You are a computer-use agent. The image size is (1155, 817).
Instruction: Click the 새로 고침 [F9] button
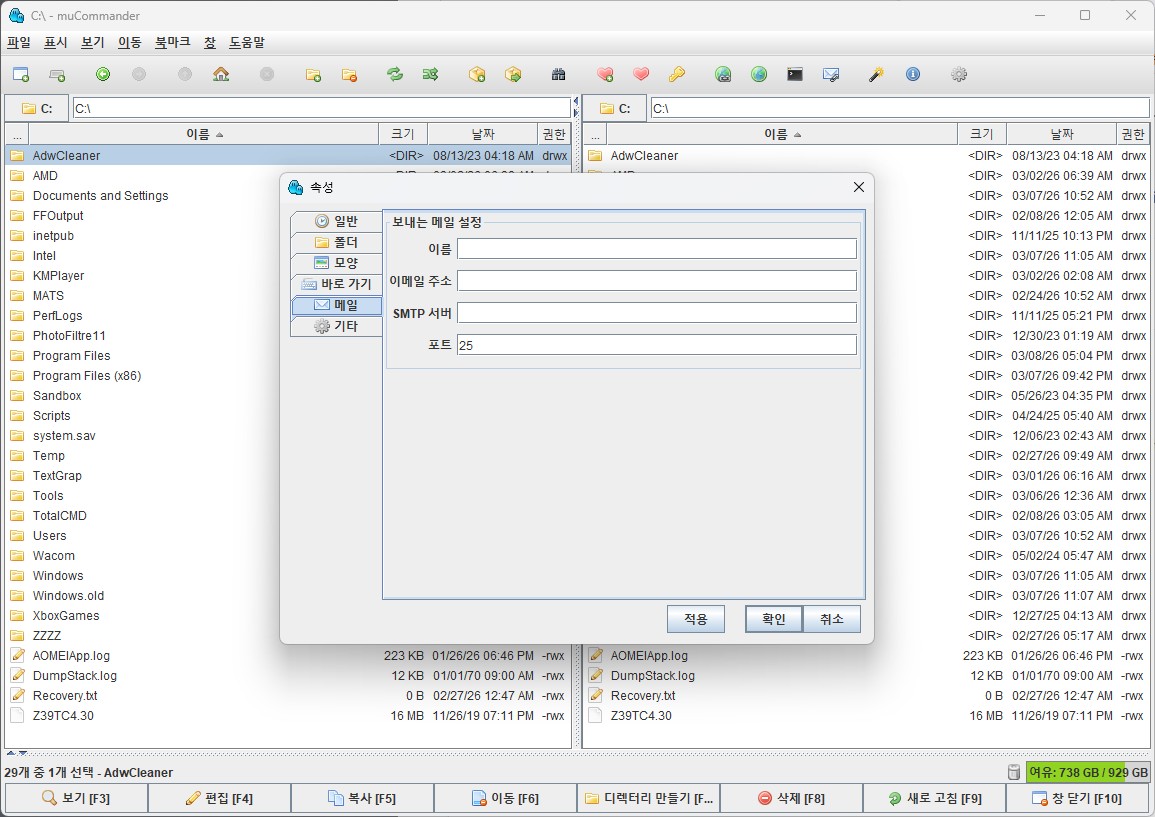pos(934,798)
